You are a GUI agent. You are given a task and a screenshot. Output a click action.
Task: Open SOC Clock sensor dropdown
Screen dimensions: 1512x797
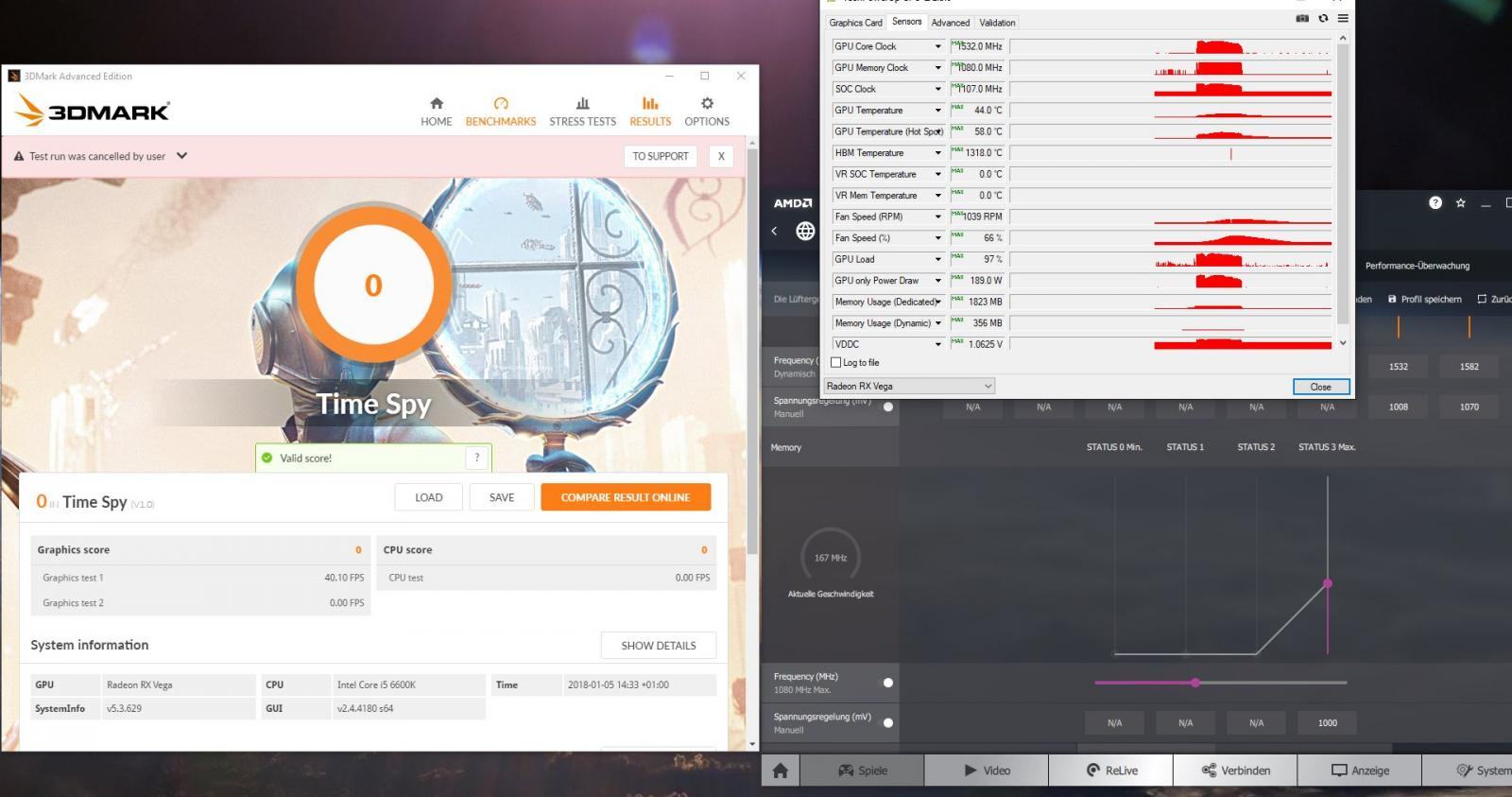pos(938,89)
